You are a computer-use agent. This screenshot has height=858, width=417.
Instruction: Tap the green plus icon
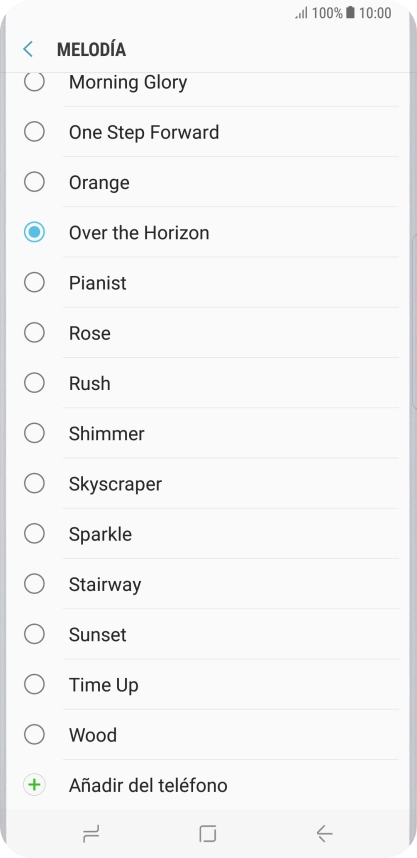pyautogui.click(x=34, y=785)
